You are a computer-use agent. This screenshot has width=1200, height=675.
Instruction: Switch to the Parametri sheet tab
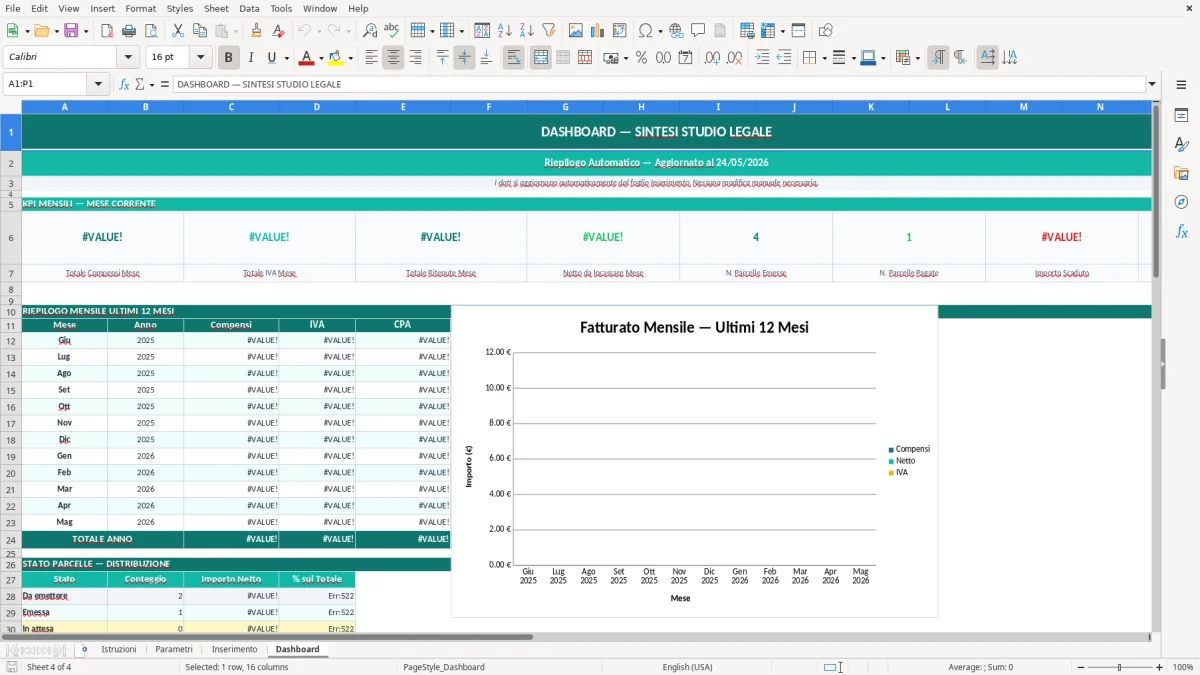(x=174, y=649)
